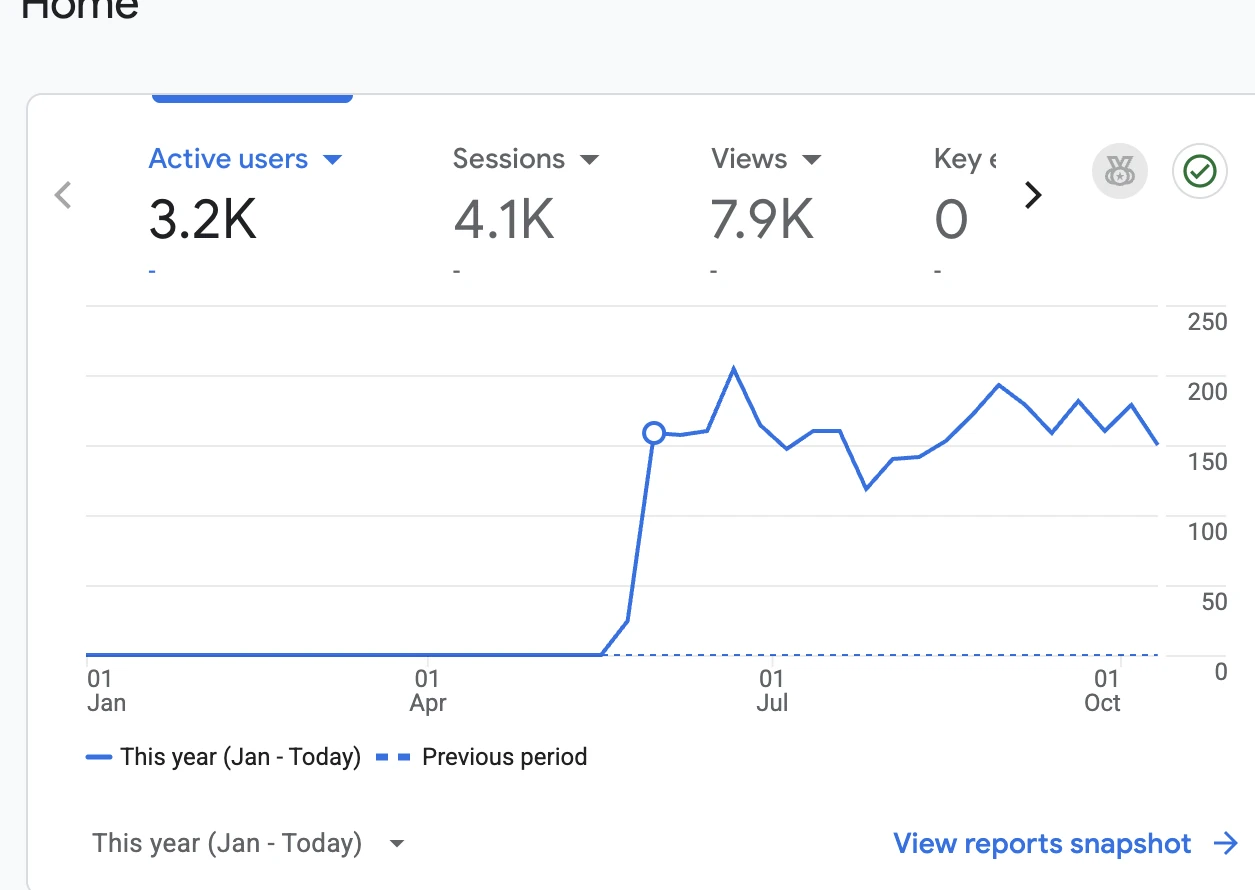Click the 01 Oct axis label
Image resolution: width=1255 pixels, height=890 pixels.
coord(1103,691)
